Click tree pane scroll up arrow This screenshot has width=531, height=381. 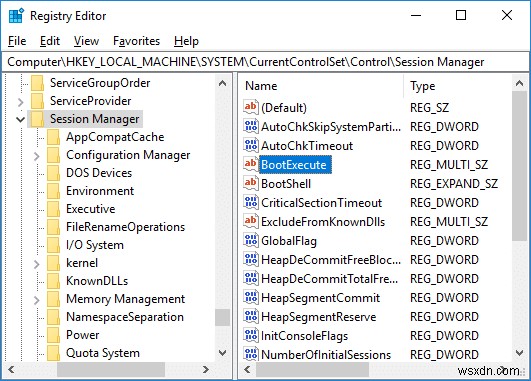(222, 83)
